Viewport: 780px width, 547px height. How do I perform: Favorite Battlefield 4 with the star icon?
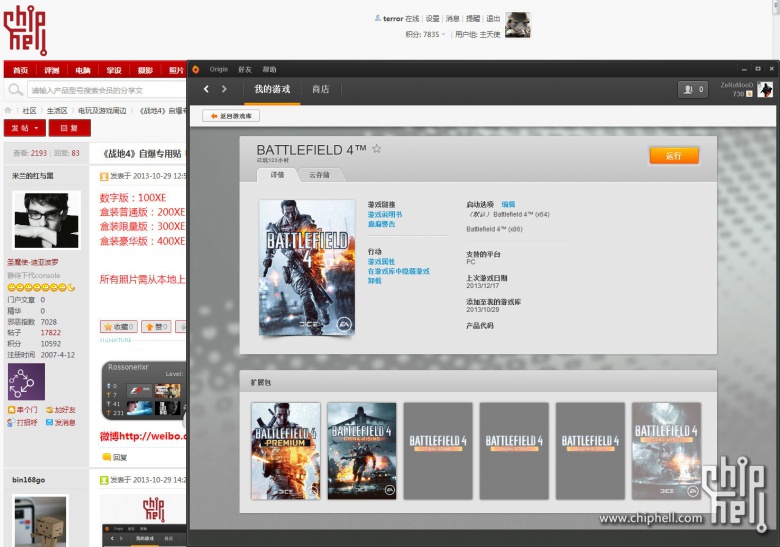[377, 149]
